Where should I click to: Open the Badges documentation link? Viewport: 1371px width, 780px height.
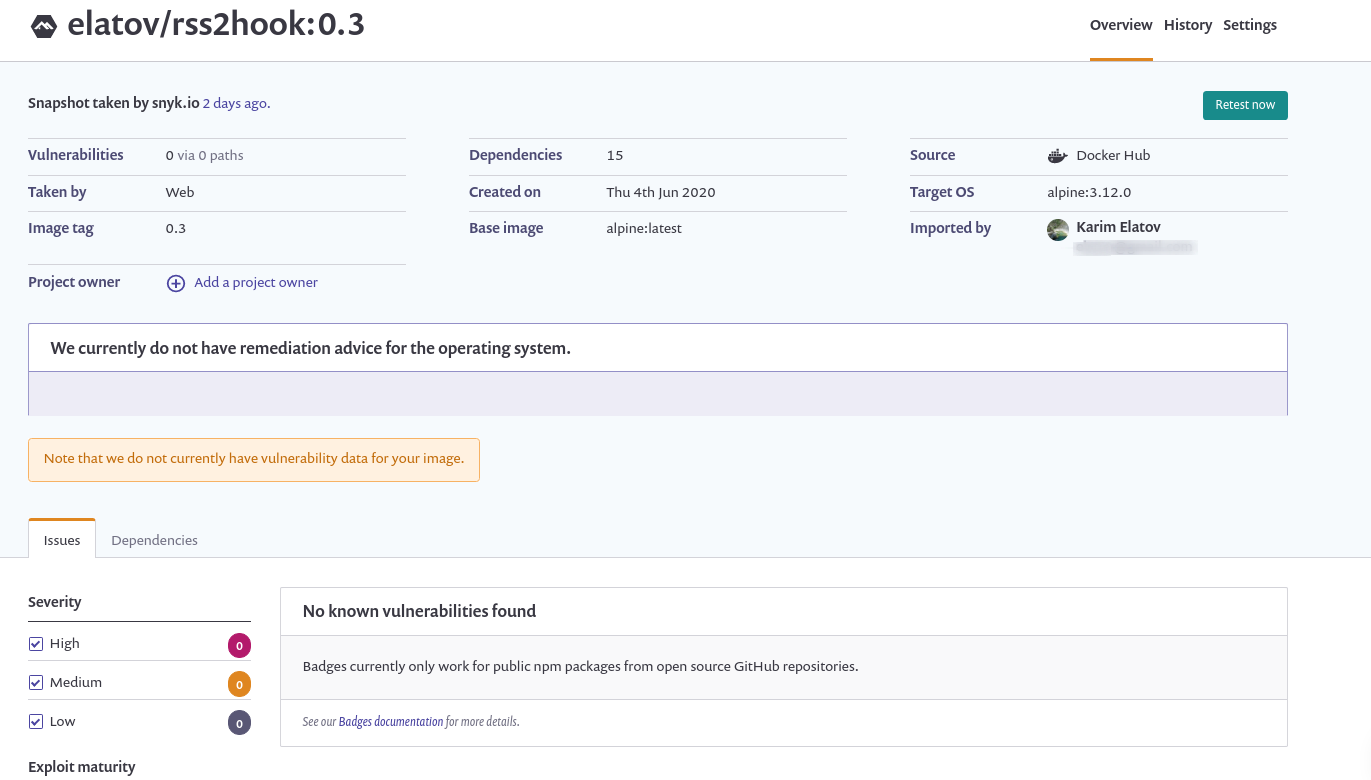(x=391, y=721)
